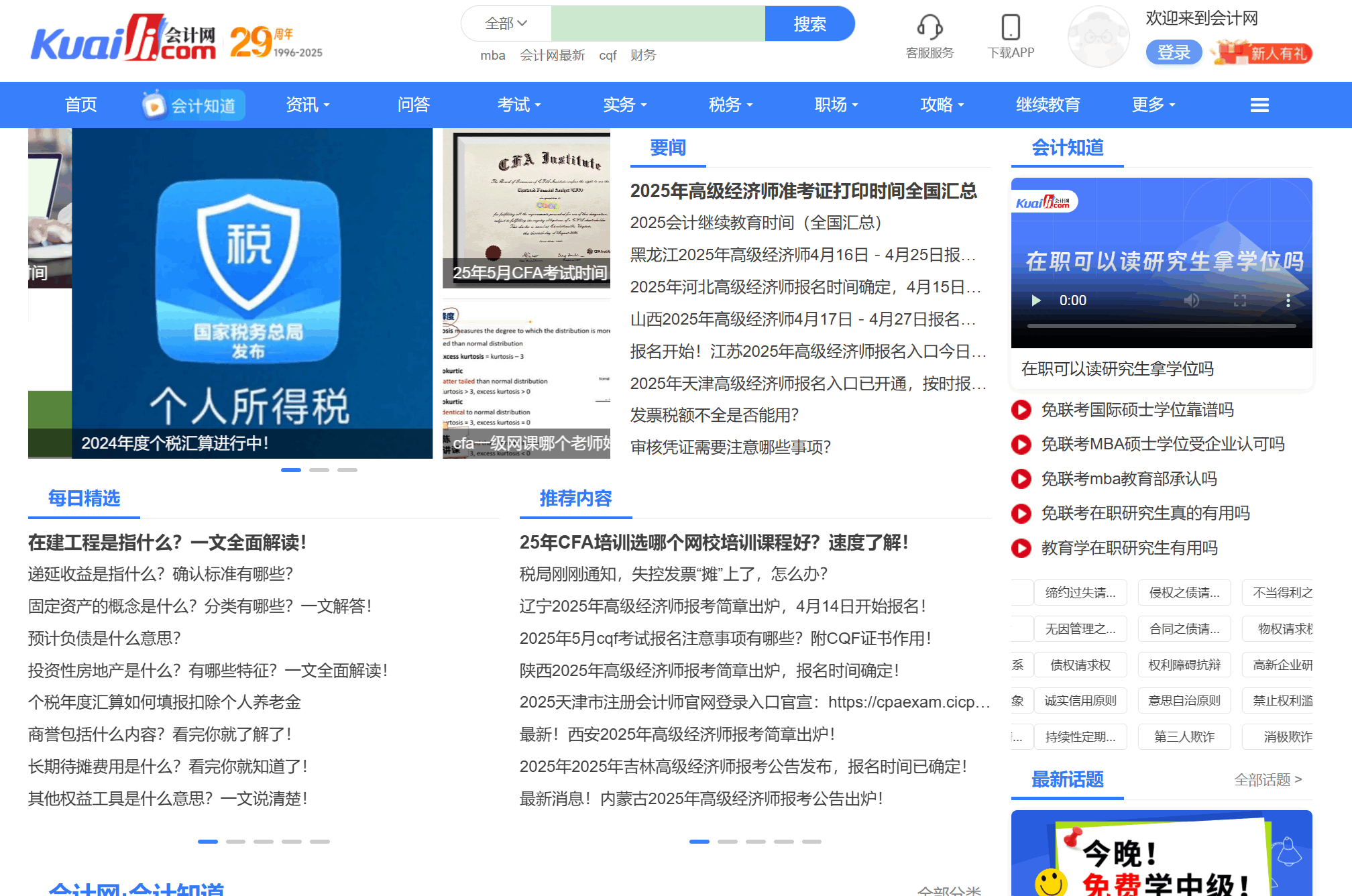The image size is (1352, 896).
Task: Expand the 资讯 navigation dropdown
Action: [x=308, y=105]
